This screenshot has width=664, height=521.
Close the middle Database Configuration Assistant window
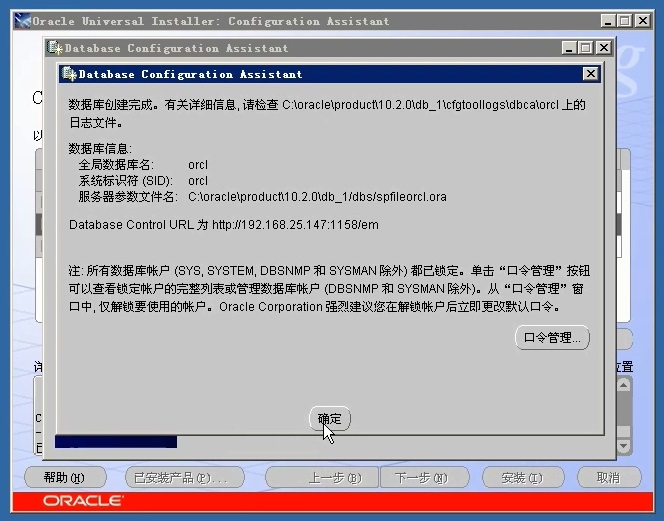(603, 48)
